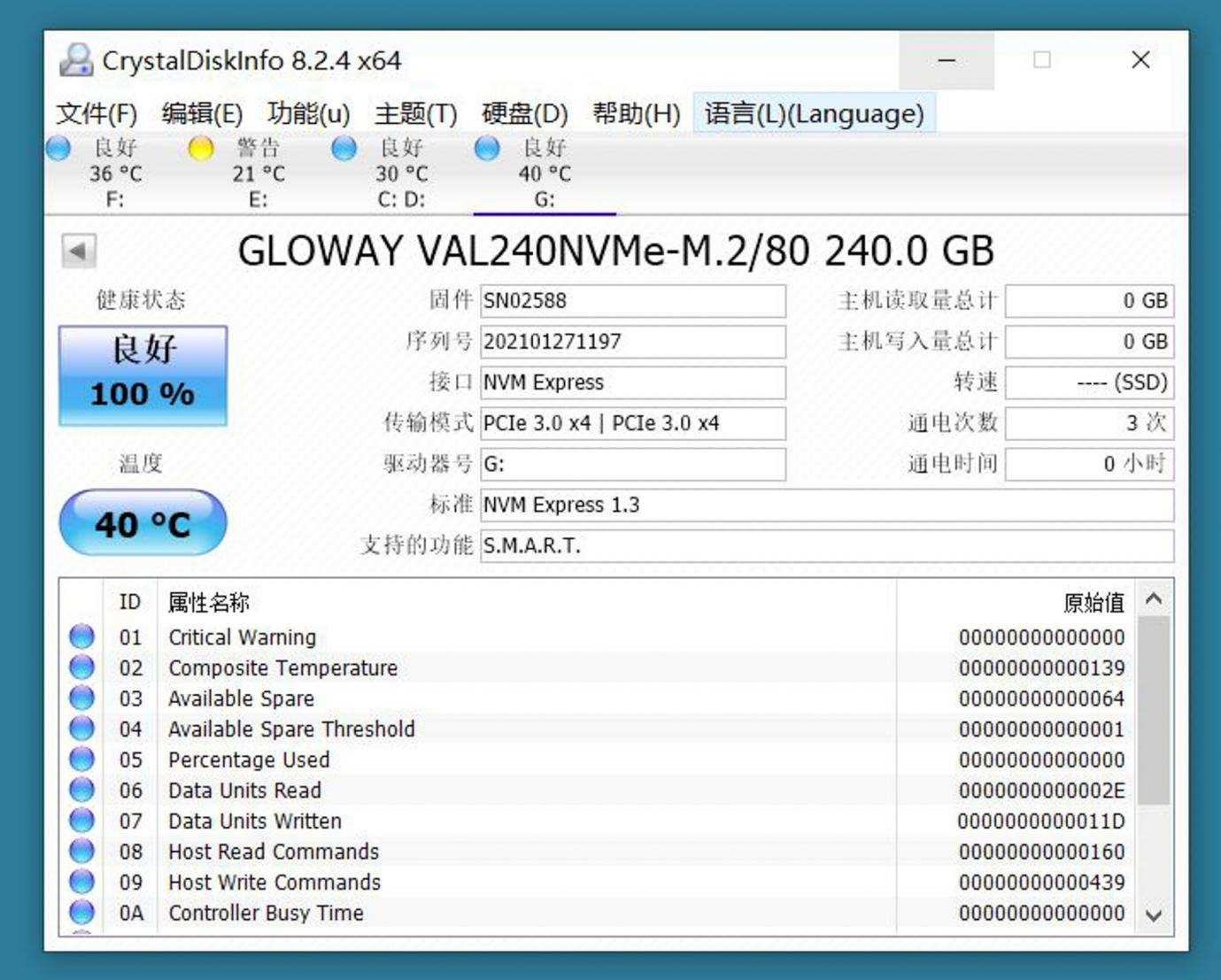Click the status orb beside Controller Busy Time
Image resolution: width=1221 pixels, height=980 pixels.
[82, 913]
